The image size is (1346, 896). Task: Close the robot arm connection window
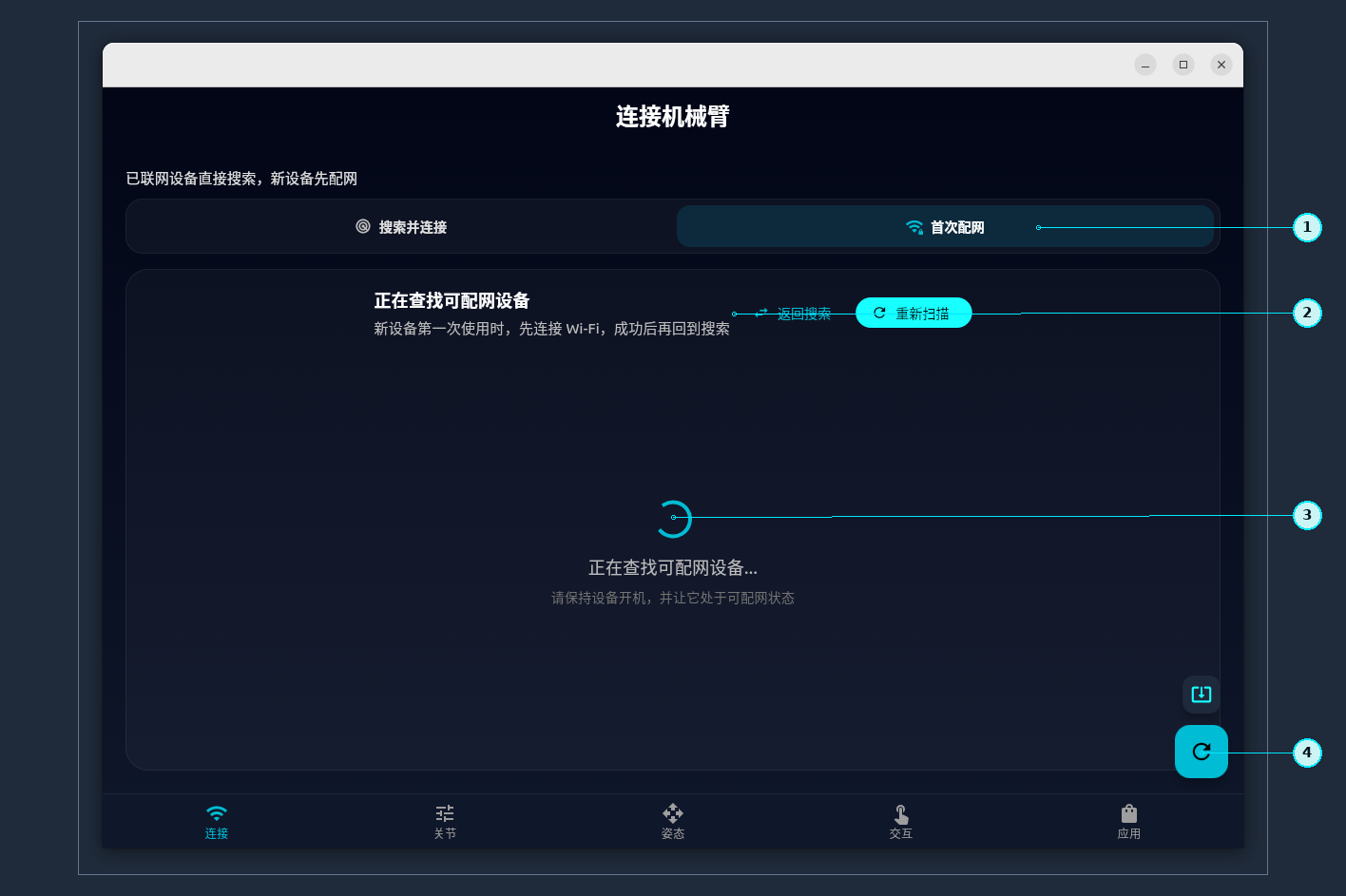tap(1221, 65)
